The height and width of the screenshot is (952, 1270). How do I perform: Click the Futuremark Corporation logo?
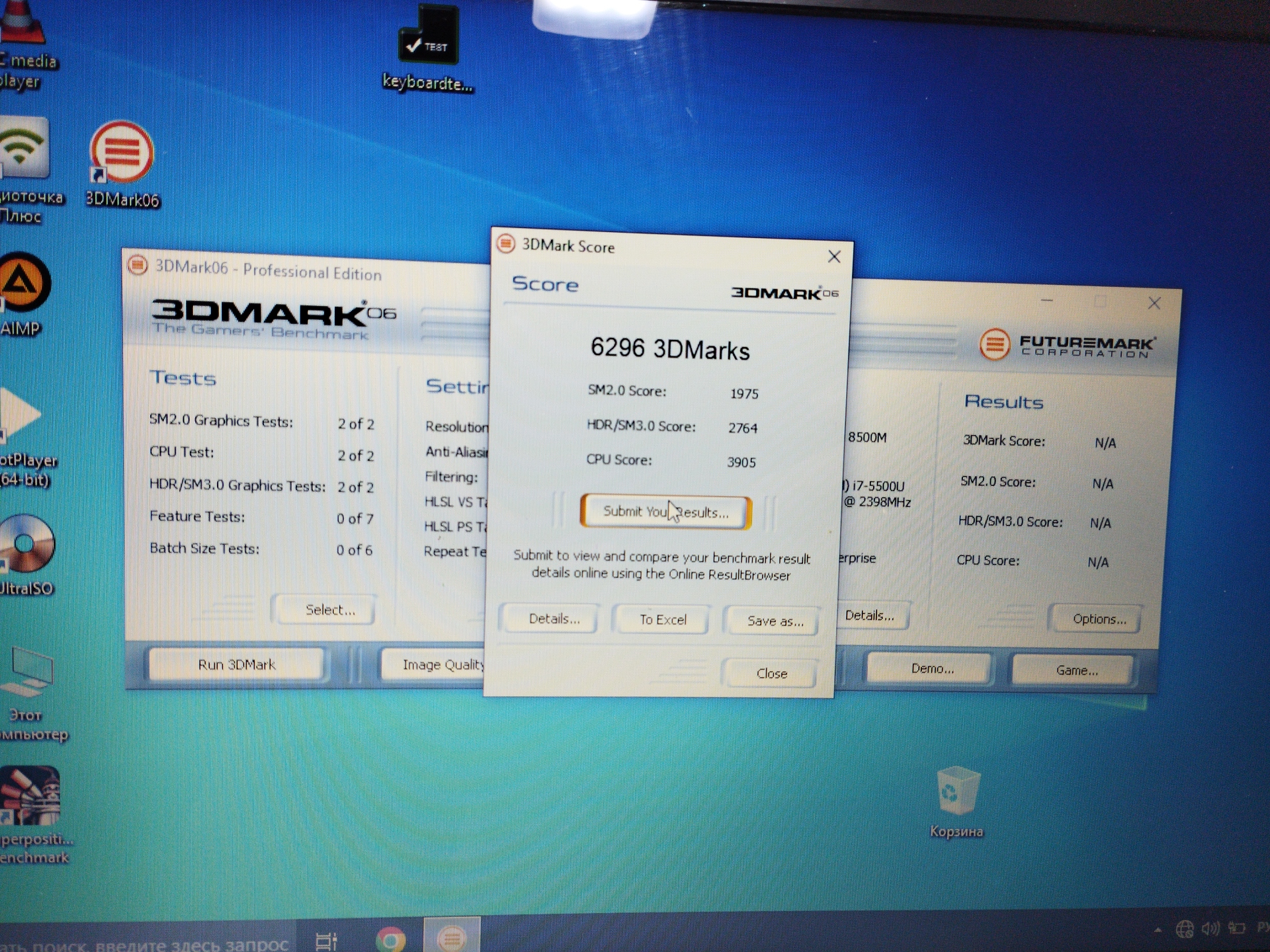[x=1067, y=344]
